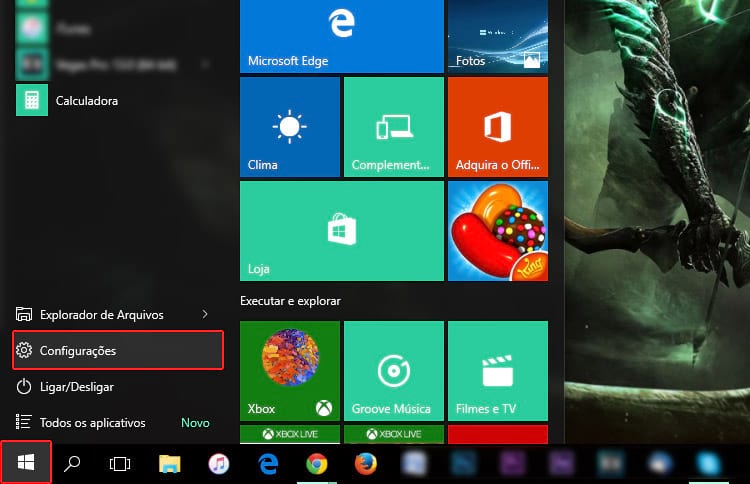750x484 pixels.
Task: Open the Fotos tile
Action: [498, 36]
